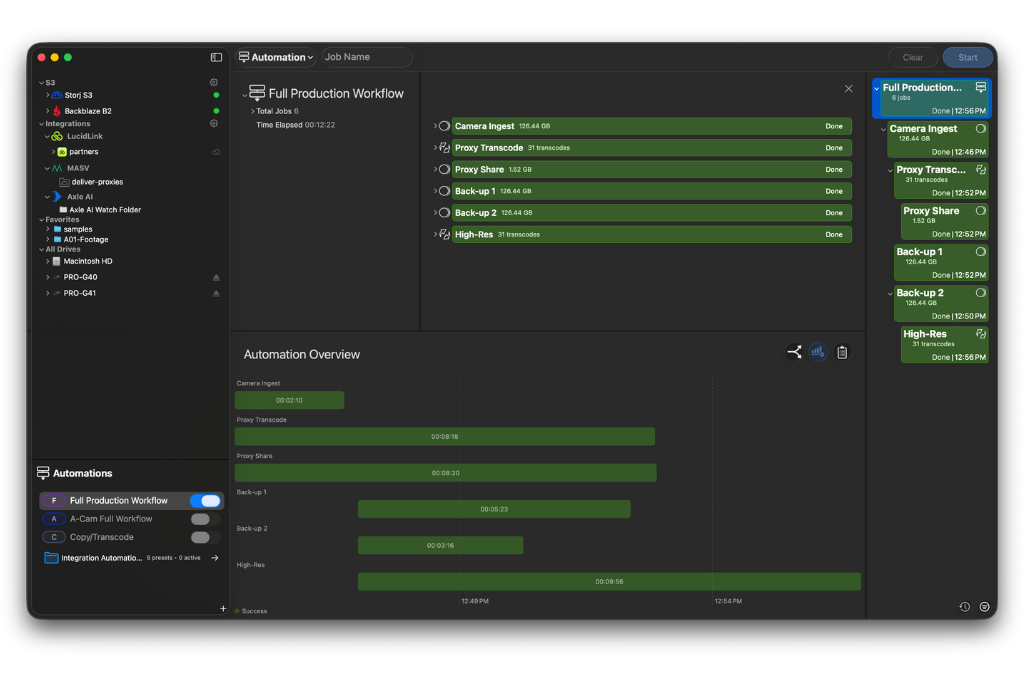This screenshot has height=683, width=1024.
Task: Open Integration Automations presets arrow
Action: click(214, 558)
